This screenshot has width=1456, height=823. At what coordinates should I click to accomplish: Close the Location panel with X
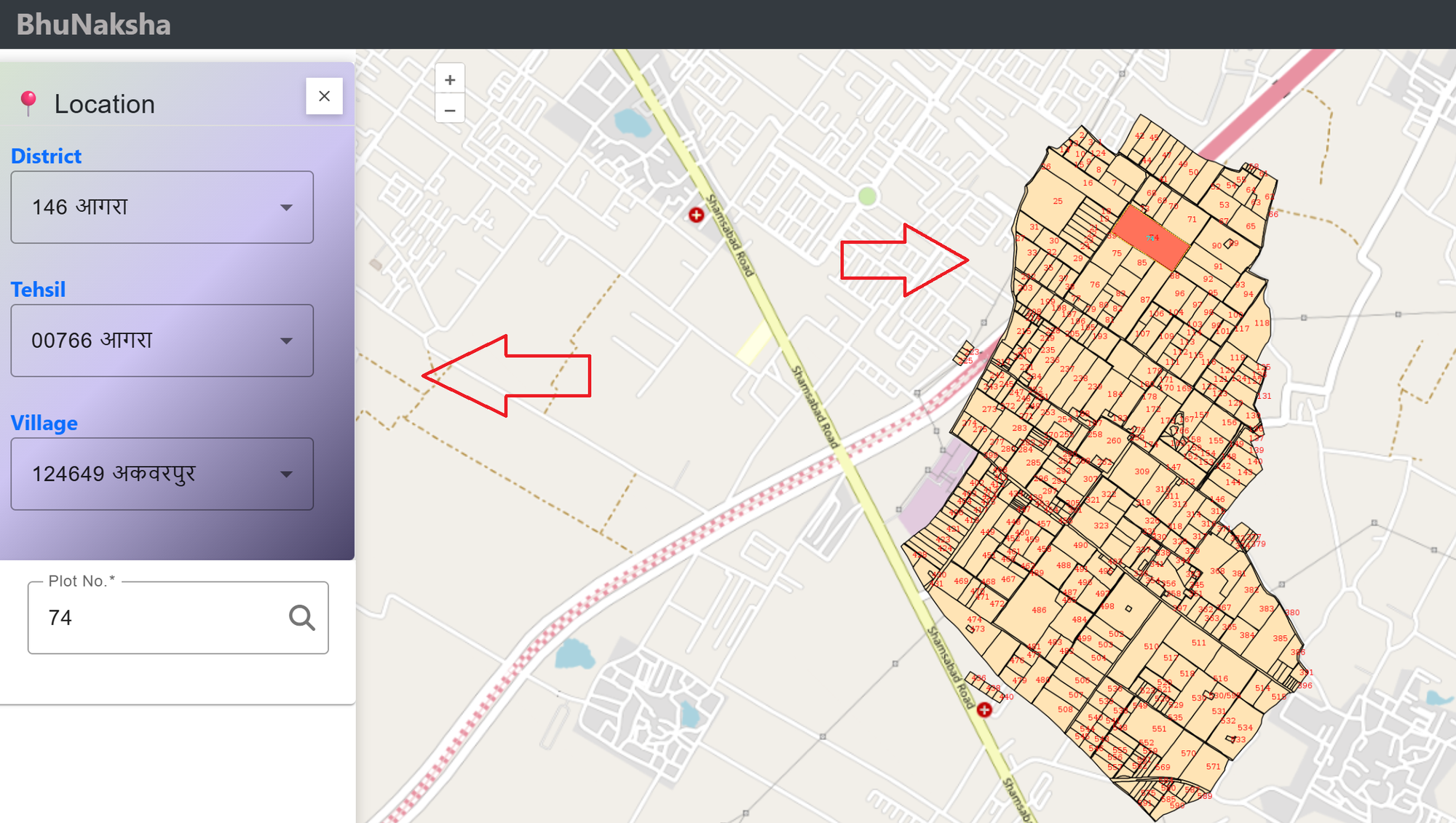[x=324, y=96]
